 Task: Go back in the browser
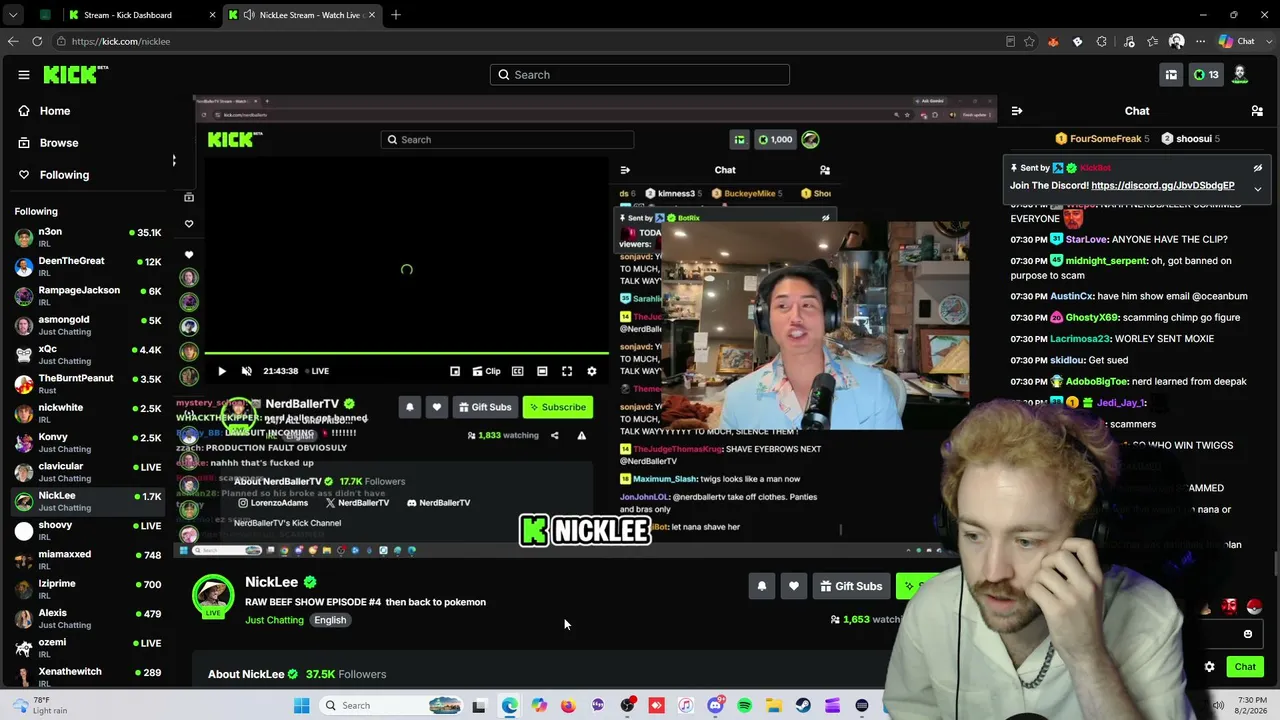pyautogui.click(x=13, y=41)
